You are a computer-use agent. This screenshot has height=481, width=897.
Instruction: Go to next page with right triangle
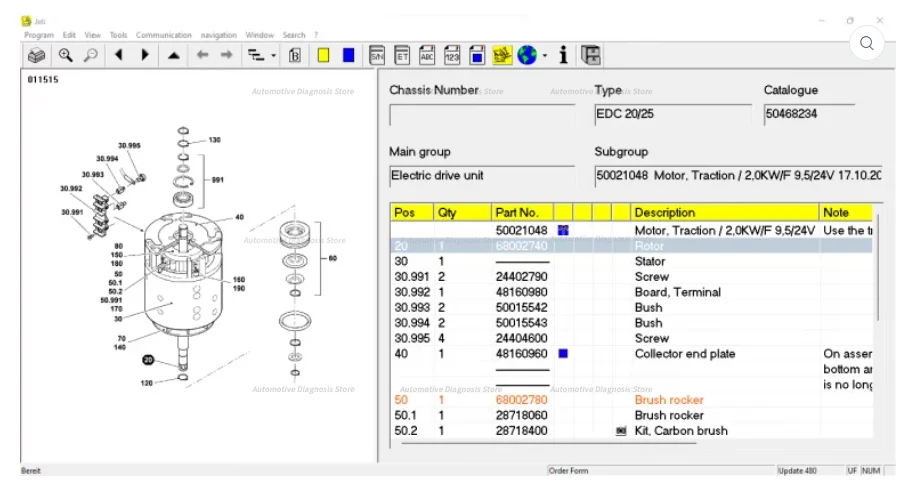click(x=145, y=56)
